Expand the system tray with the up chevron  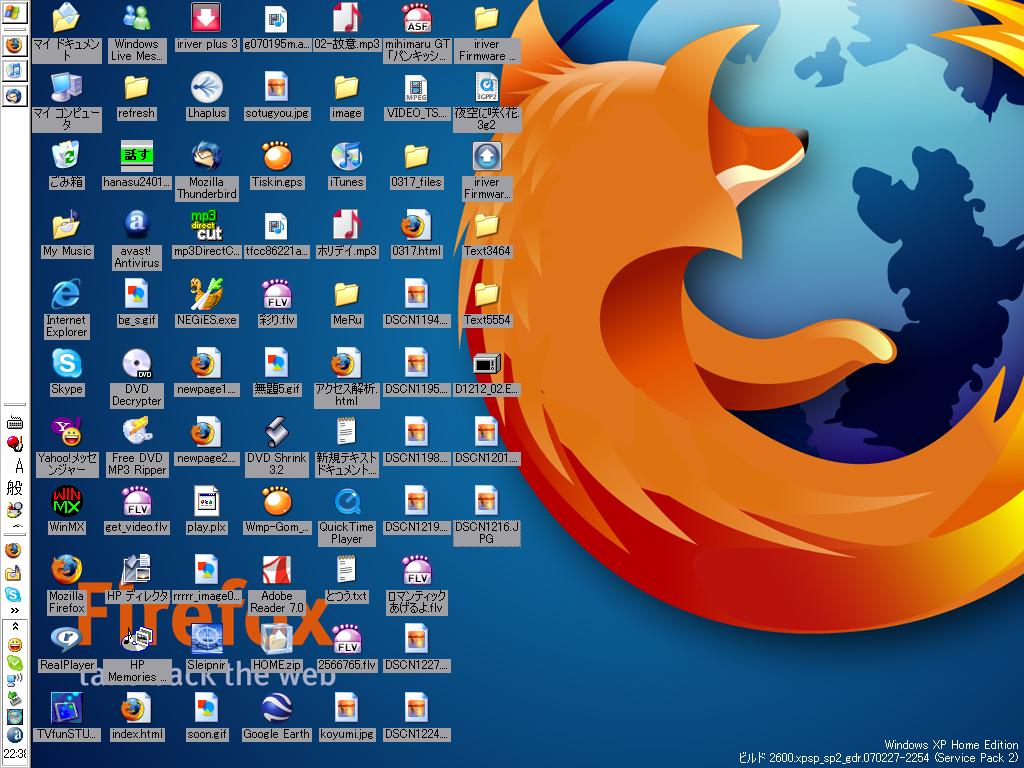point(14,626)
